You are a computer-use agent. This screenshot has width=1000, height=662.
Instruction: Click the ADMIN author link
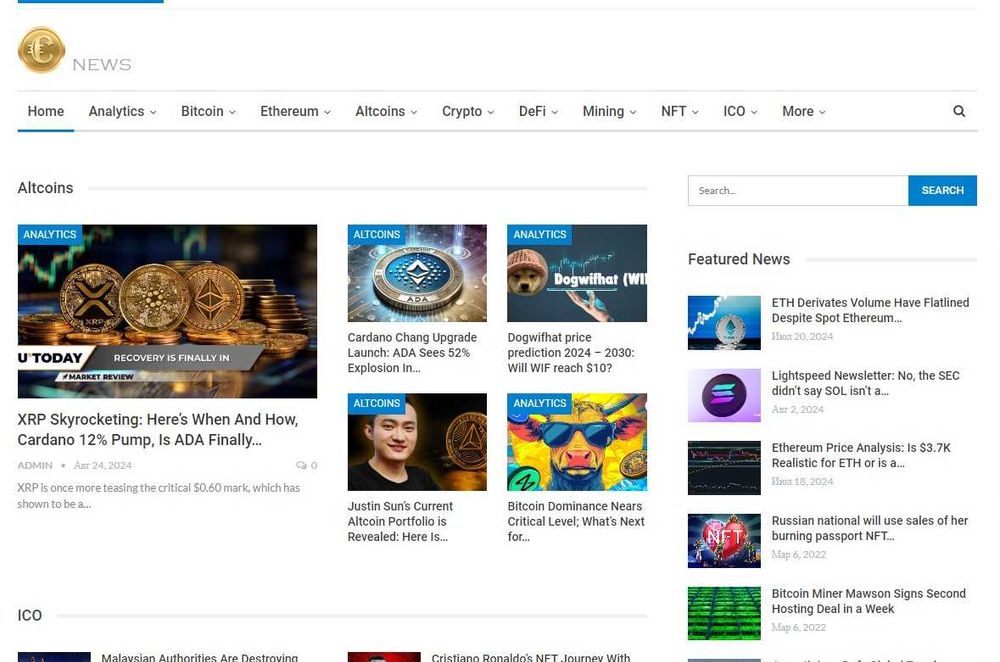(x=35, y=466)
